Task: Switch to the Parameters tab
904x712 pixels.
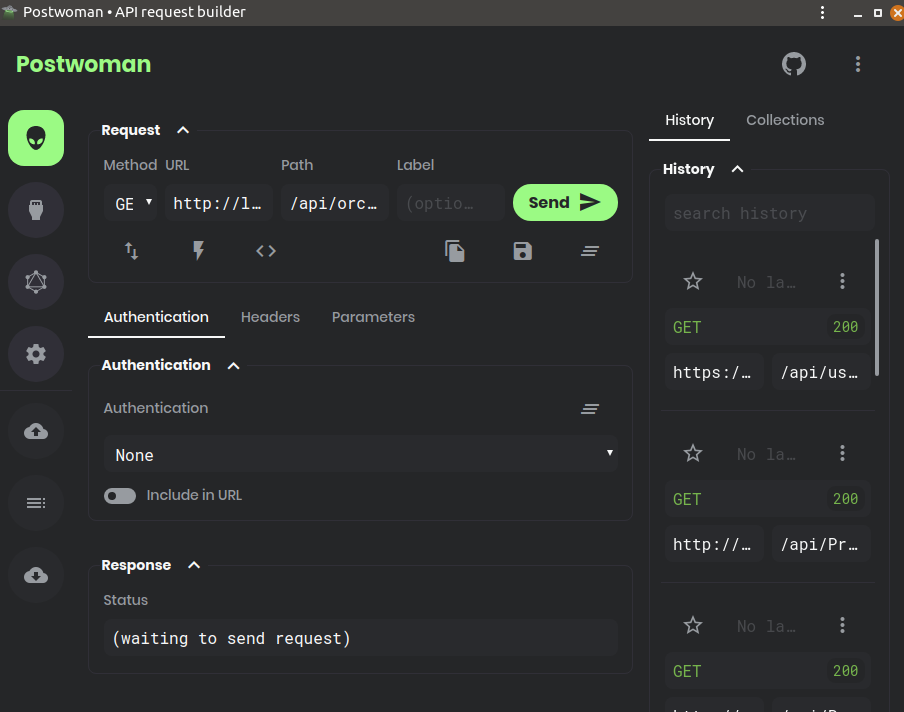Action: (x=373, y=317)
